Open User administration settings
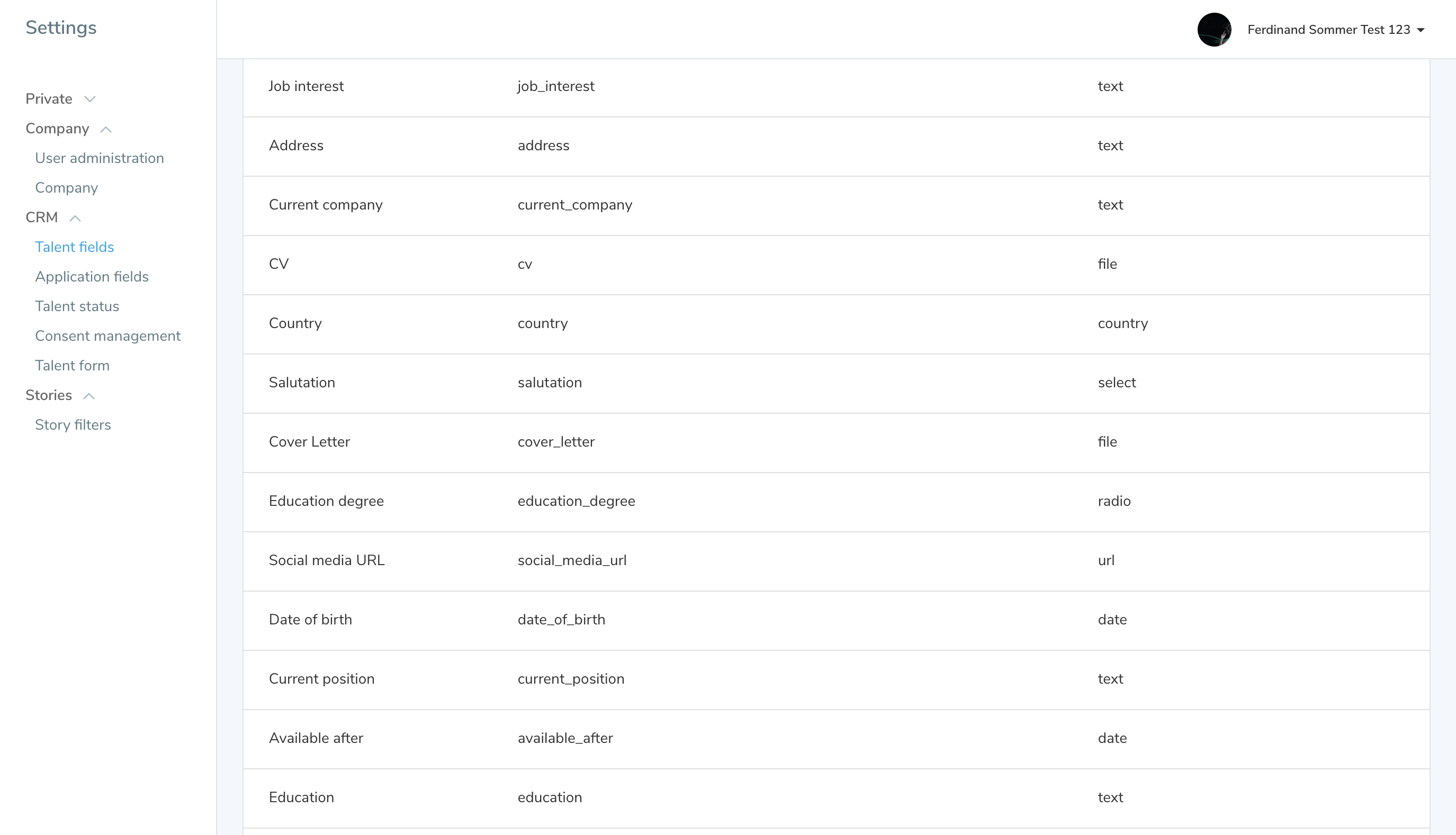 [x=99, y=158]
